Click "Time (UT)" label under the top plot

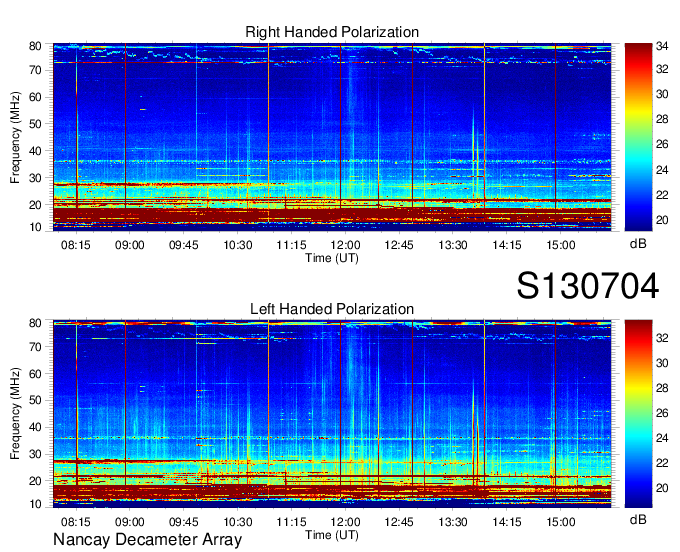(x=332, y=258)
